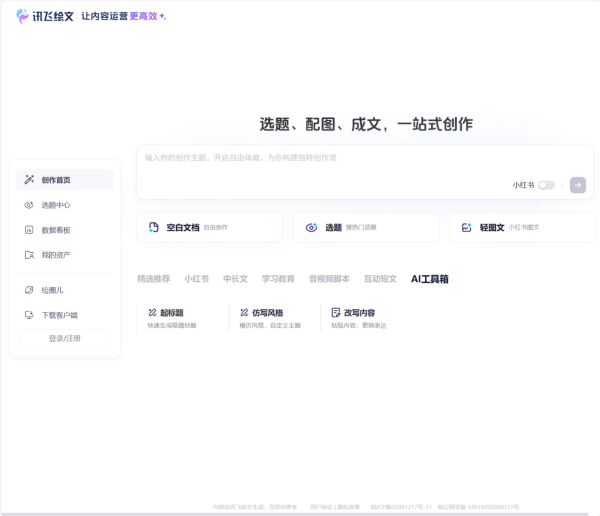The width and height of the screenshot is (600, 516).
Task: Click the 隐私政策 footer link
Action: [348, 507]
